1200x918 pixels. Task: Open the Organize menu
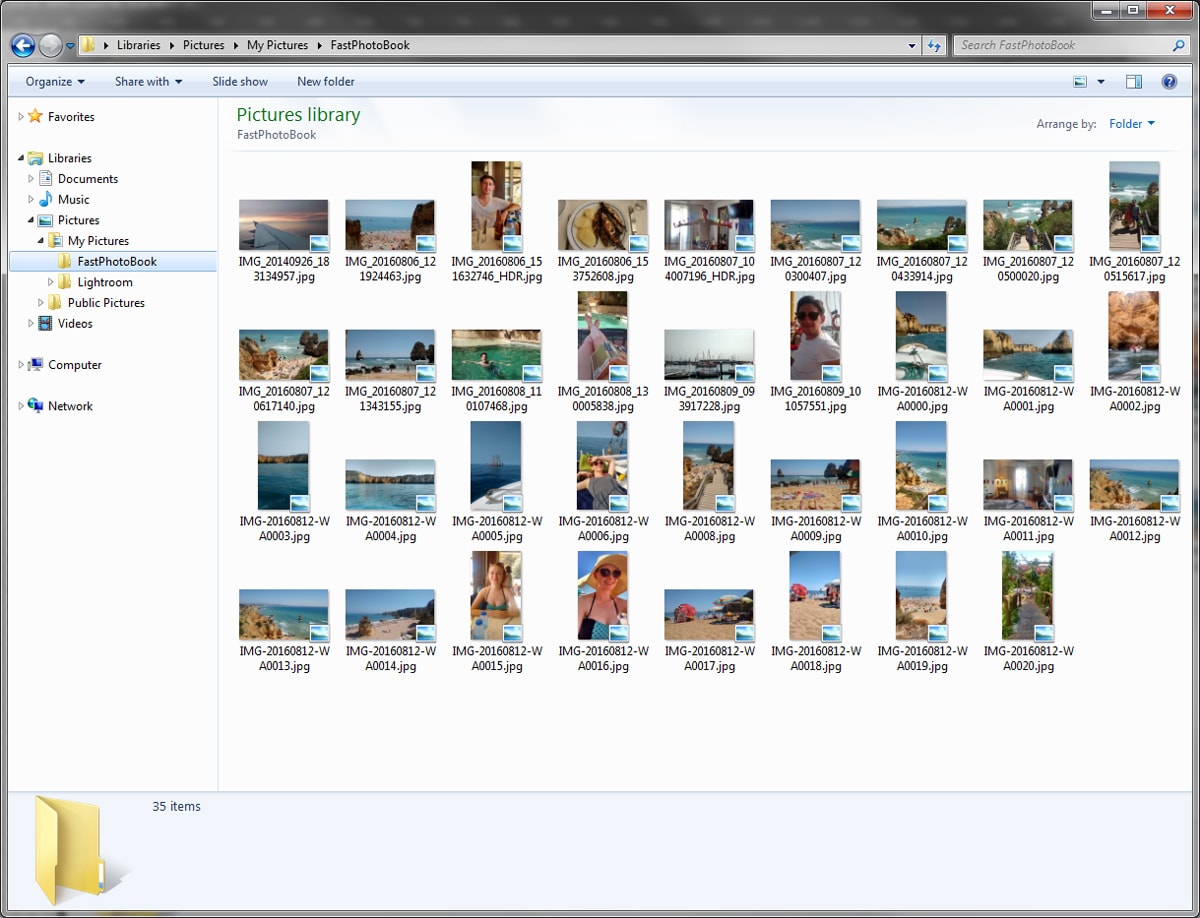pos(55,82)
